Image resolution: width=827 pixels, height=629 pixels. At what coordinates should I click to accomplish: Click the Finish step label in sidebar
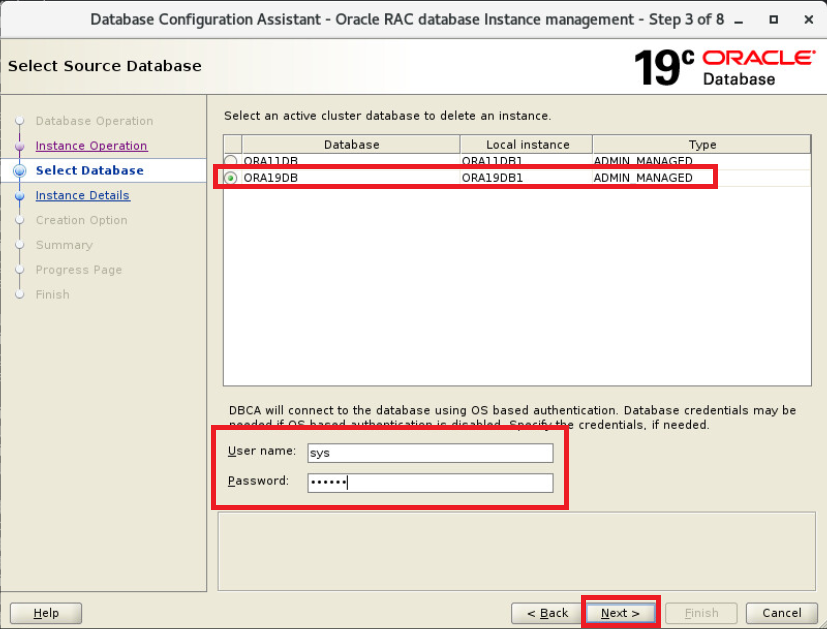pyautogui.click(x=52, y=294)
